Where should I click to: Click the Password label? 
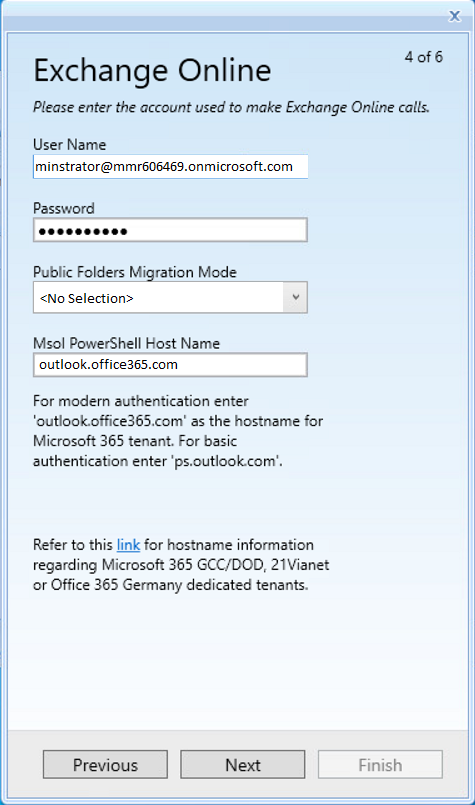point(64,208)
